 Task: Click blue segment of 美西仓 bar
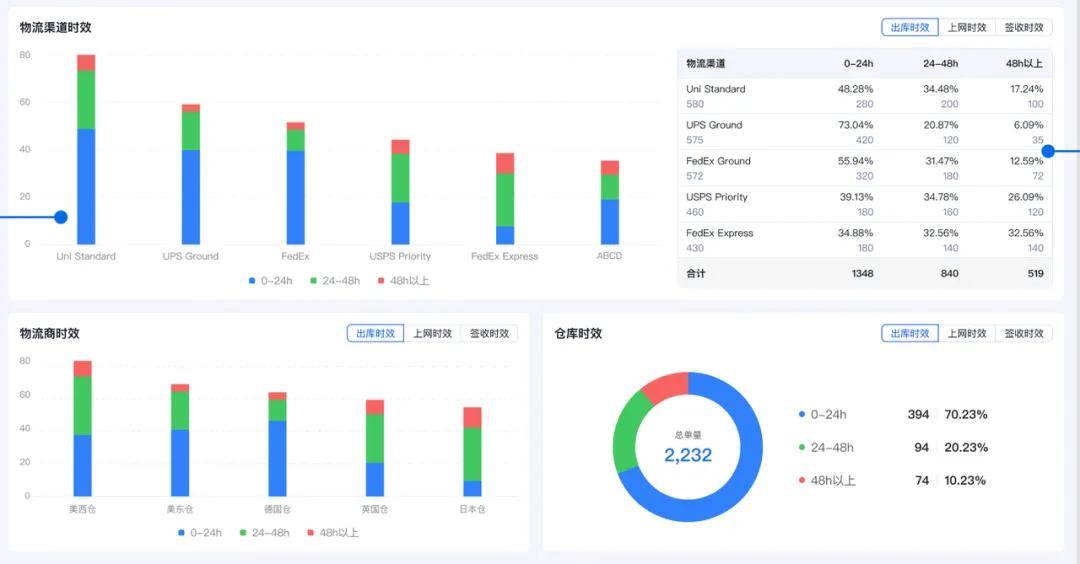(x=83, y=465)
